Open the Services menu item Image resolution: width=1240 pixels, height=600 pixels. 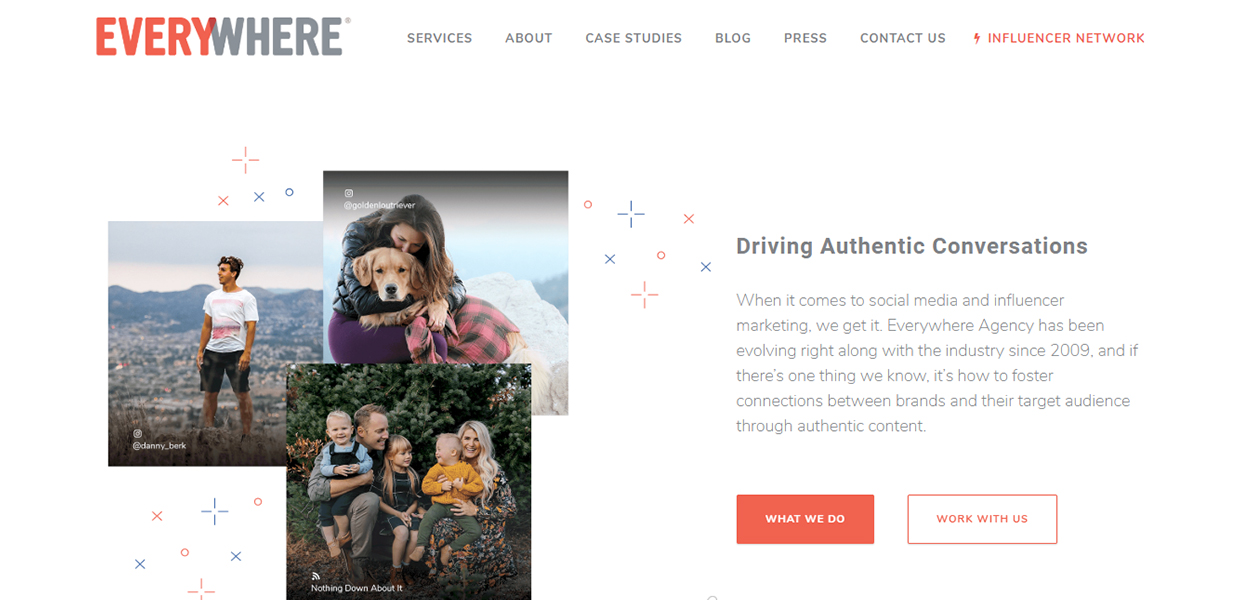[x=439, y=38]
